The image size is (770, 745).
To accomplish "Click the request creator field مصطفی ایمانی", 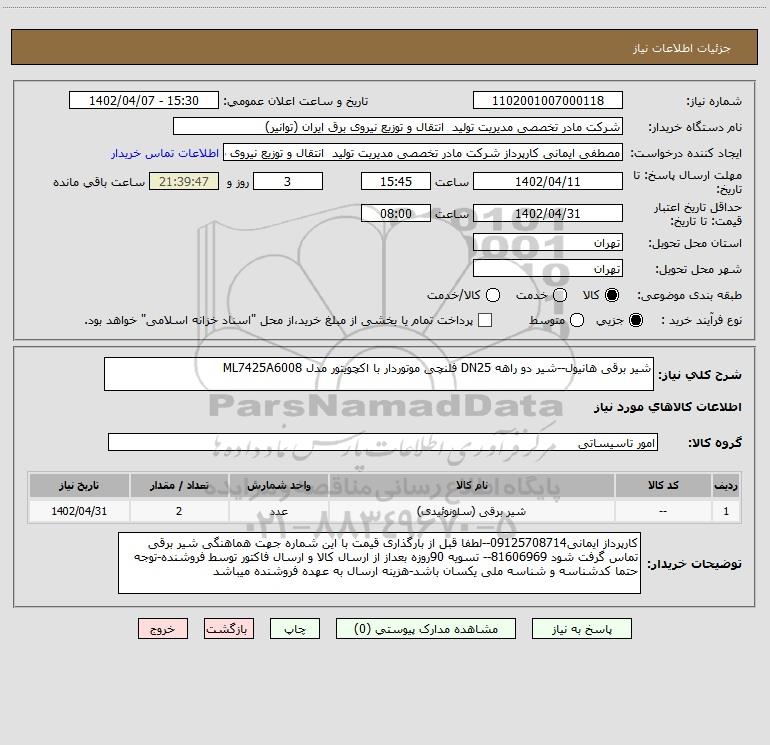I will pyautogui.click(x=423, y=153).
